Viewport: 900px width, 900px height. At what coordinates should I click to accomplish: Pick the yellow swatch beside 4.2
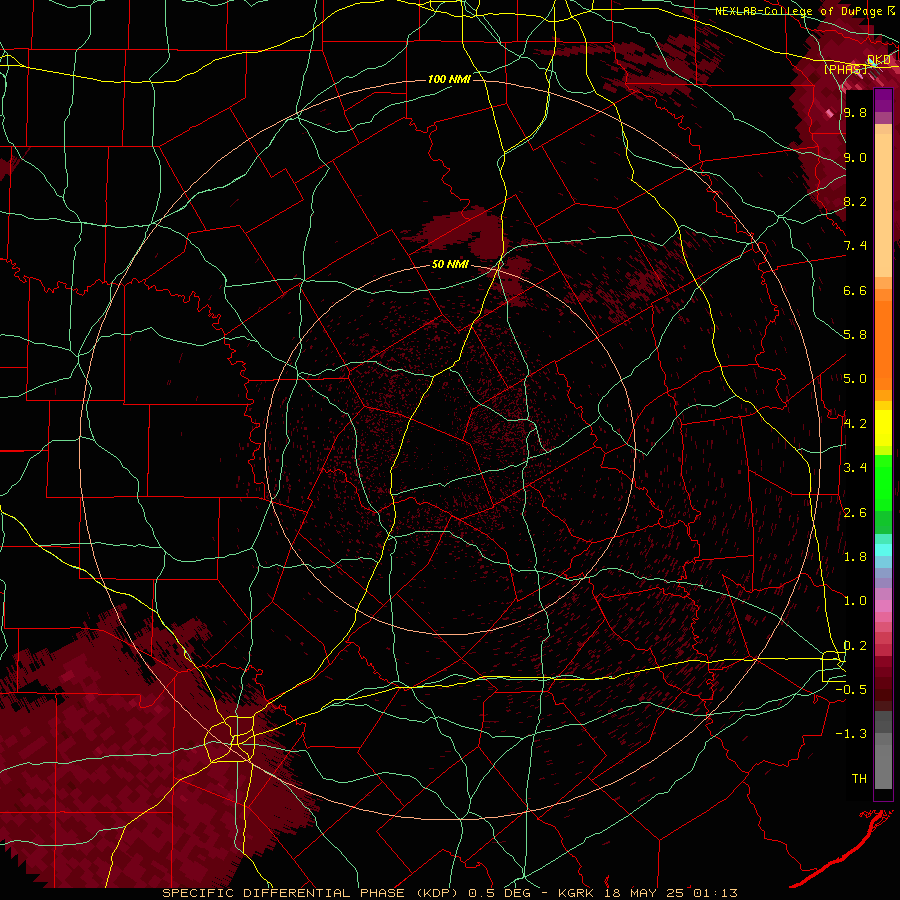[x=883, y=428]
